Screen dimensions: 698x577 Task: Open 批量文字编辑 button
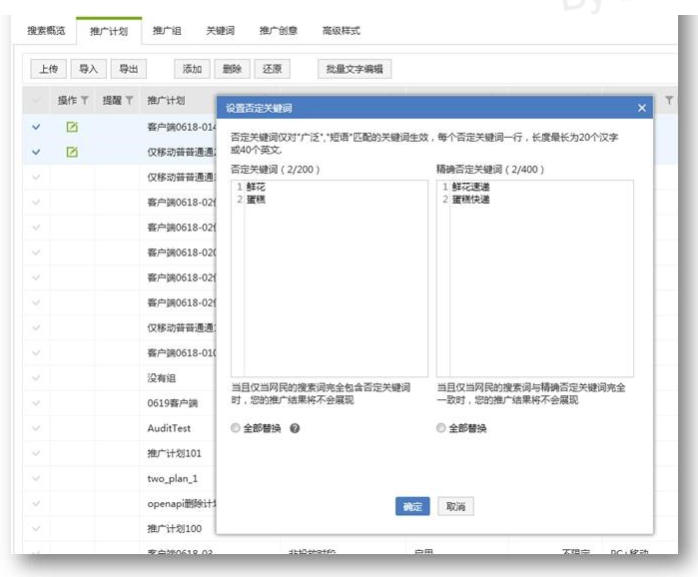coord(355,69)
